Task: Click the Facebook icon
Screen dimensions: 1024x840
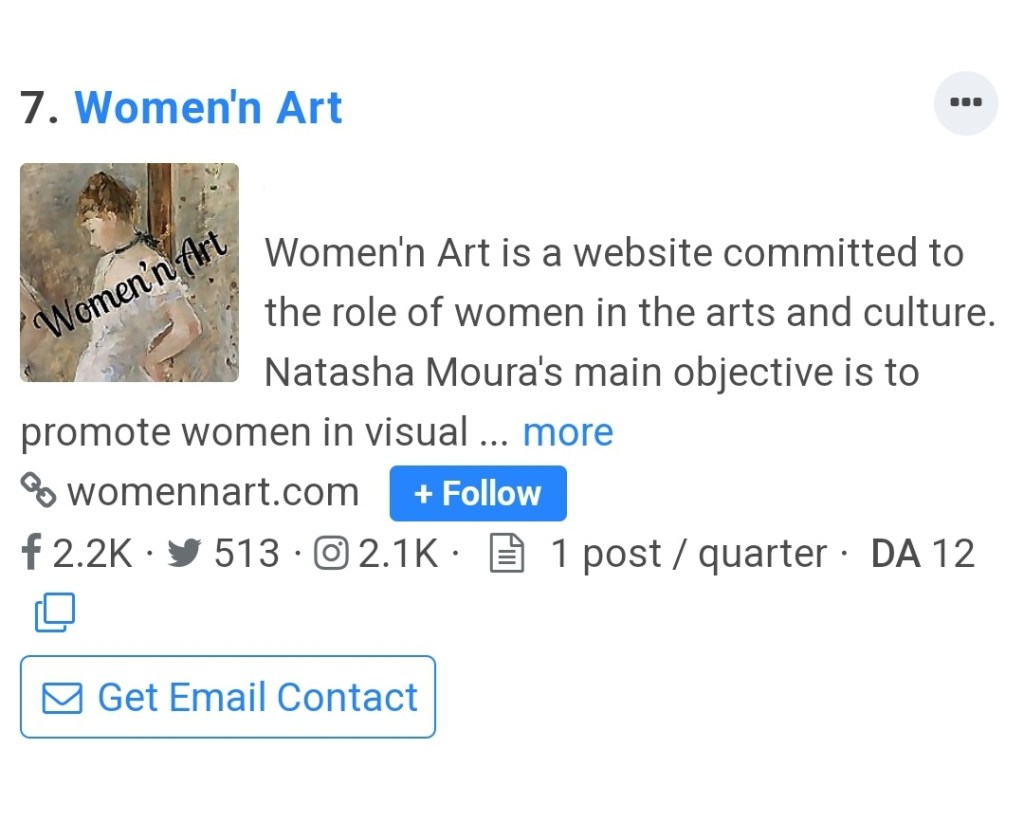Action: pyautogui.click(x=31, y=553)
